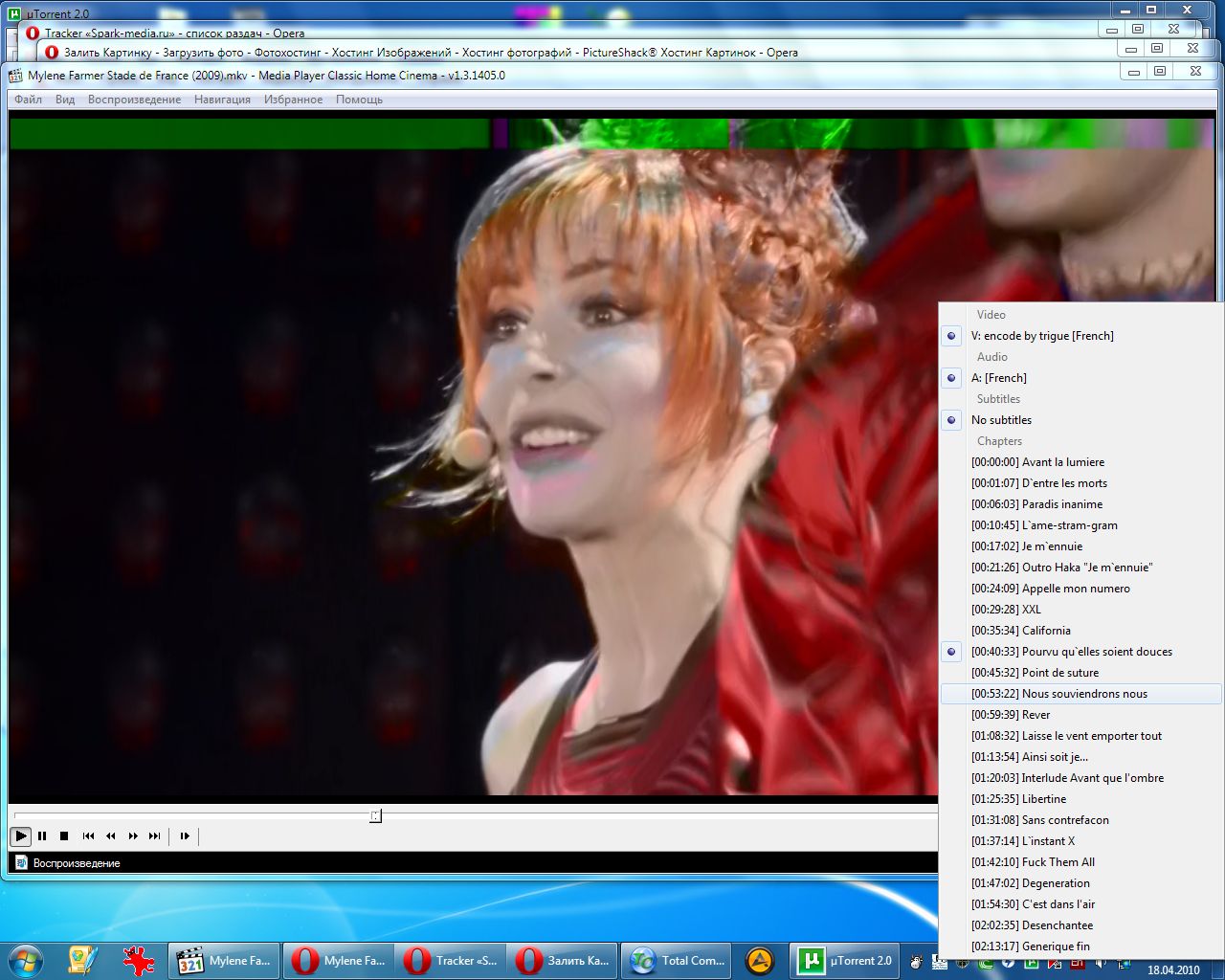The height and width of the screenshot is (980, 1225).
Task: Advance one frame with the frame-step button
Action: (185, 835)
